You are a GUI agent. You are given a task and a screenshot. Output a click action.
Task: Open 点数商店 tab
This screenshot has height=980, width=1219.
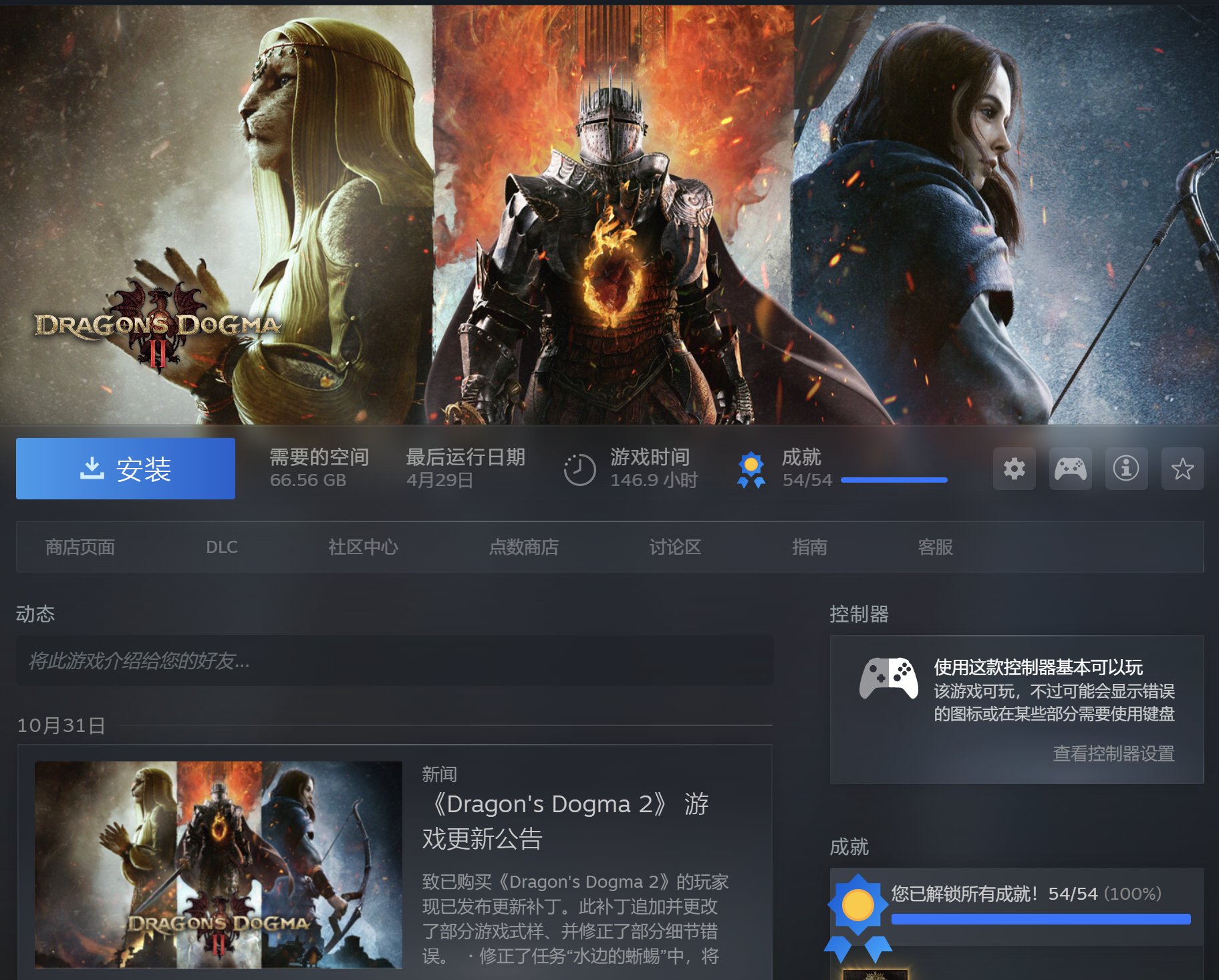pos(523,547)
